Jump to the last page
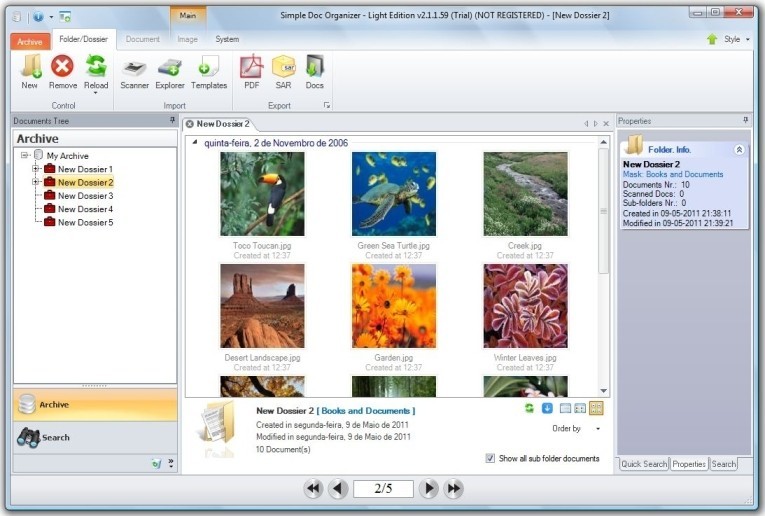The width and height of the screenshot is (765, 516). pos(454,488)
